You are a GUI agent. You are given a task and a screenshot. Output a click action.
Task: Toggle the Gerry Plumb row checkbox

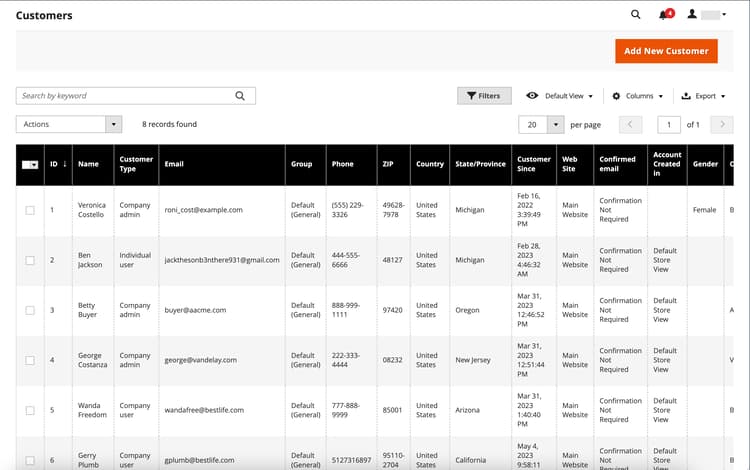pyautogui.click(x=30, y=460)
